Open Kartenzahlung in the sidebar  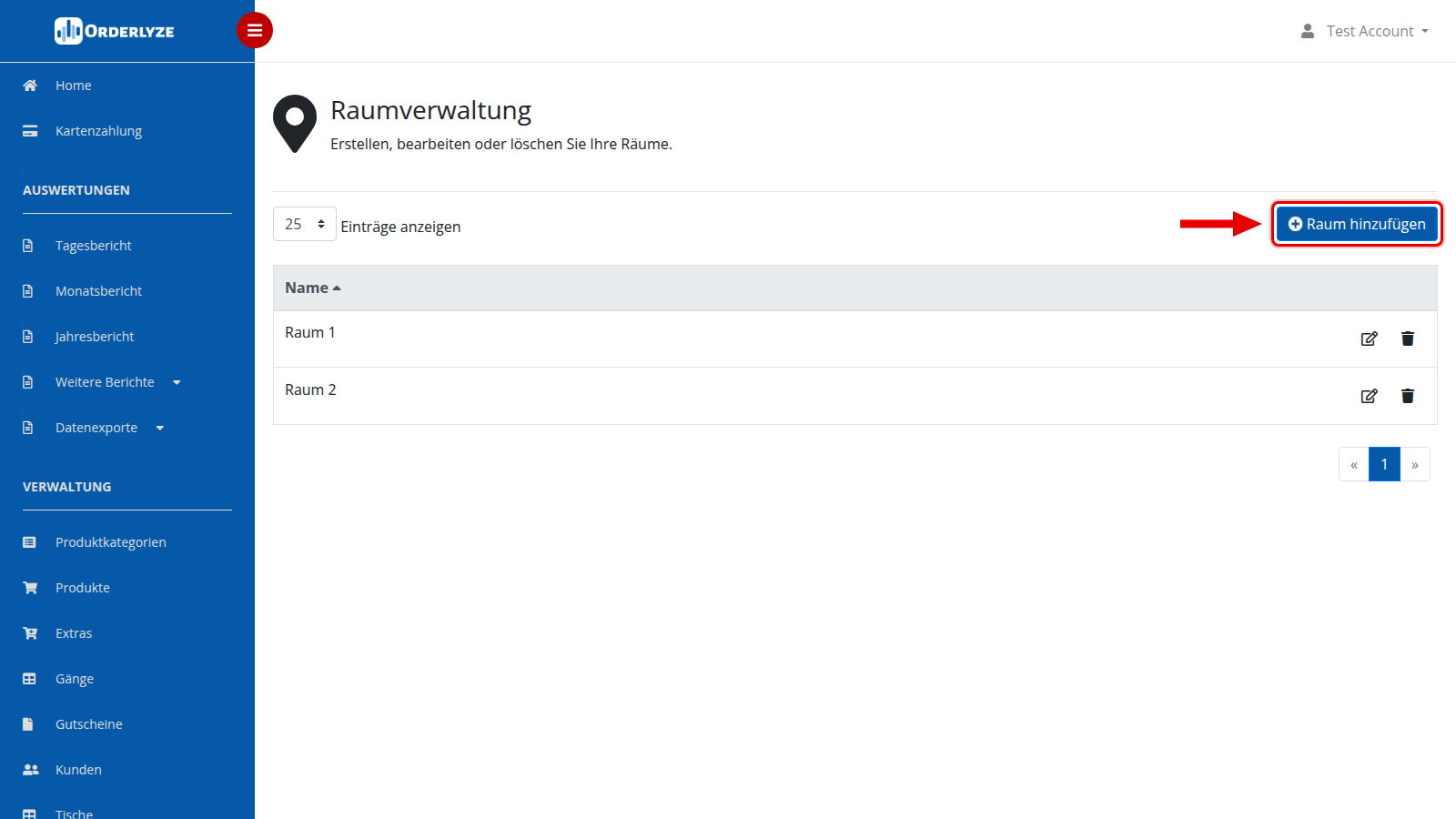[98, 131]
